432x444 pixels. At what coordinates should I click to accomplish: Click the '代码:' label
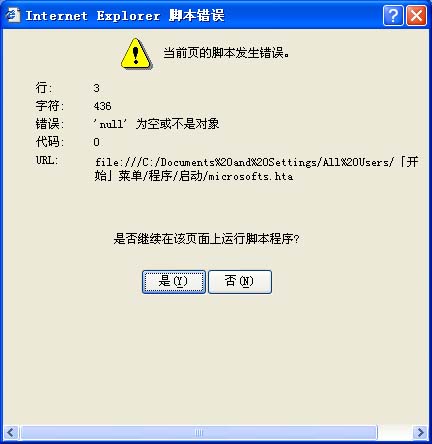point(49,142)
